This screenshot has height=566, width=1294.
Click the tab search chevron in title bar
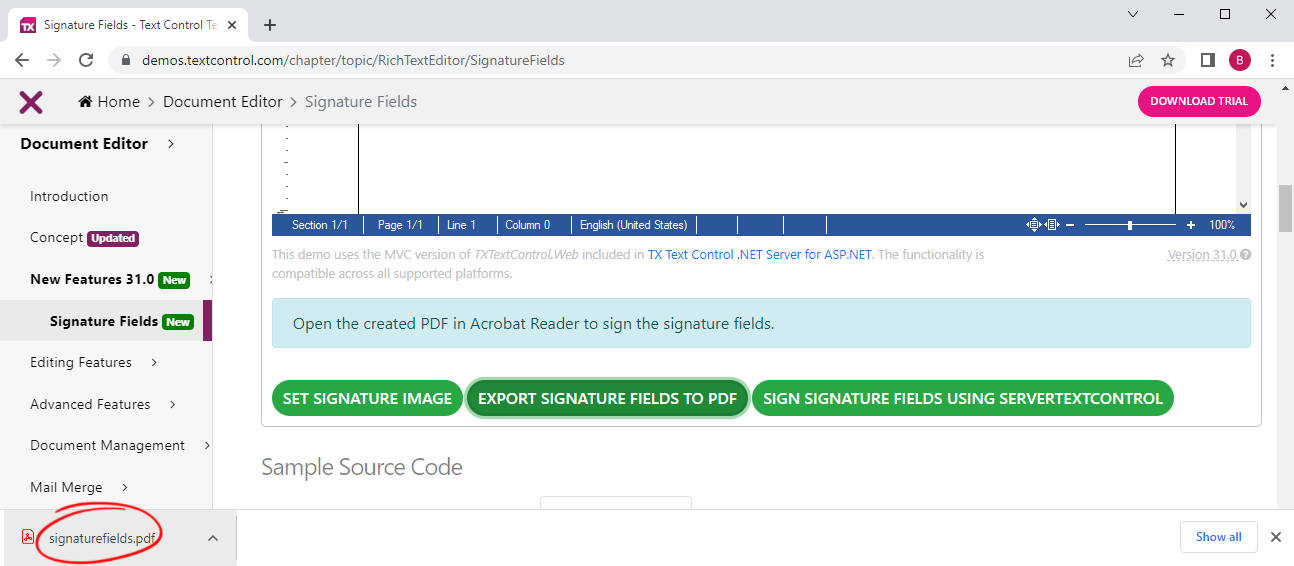point(1133,14)
